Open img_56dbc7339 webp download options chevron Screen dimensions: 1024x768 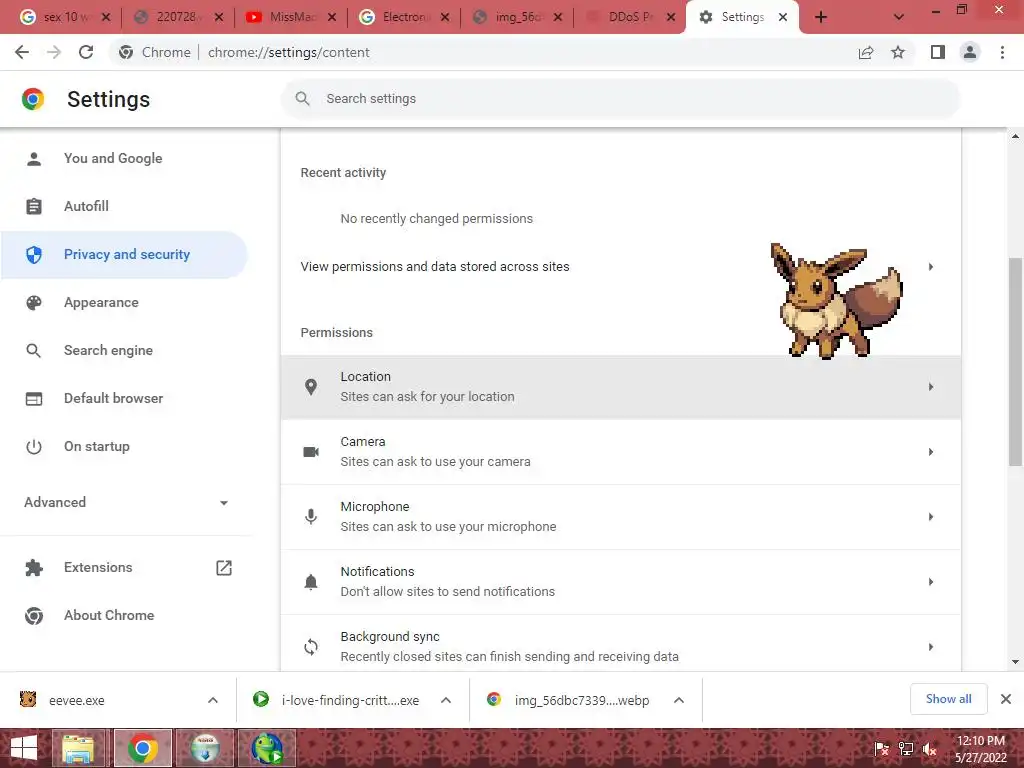pyautogui.click(x=679, y=700)
